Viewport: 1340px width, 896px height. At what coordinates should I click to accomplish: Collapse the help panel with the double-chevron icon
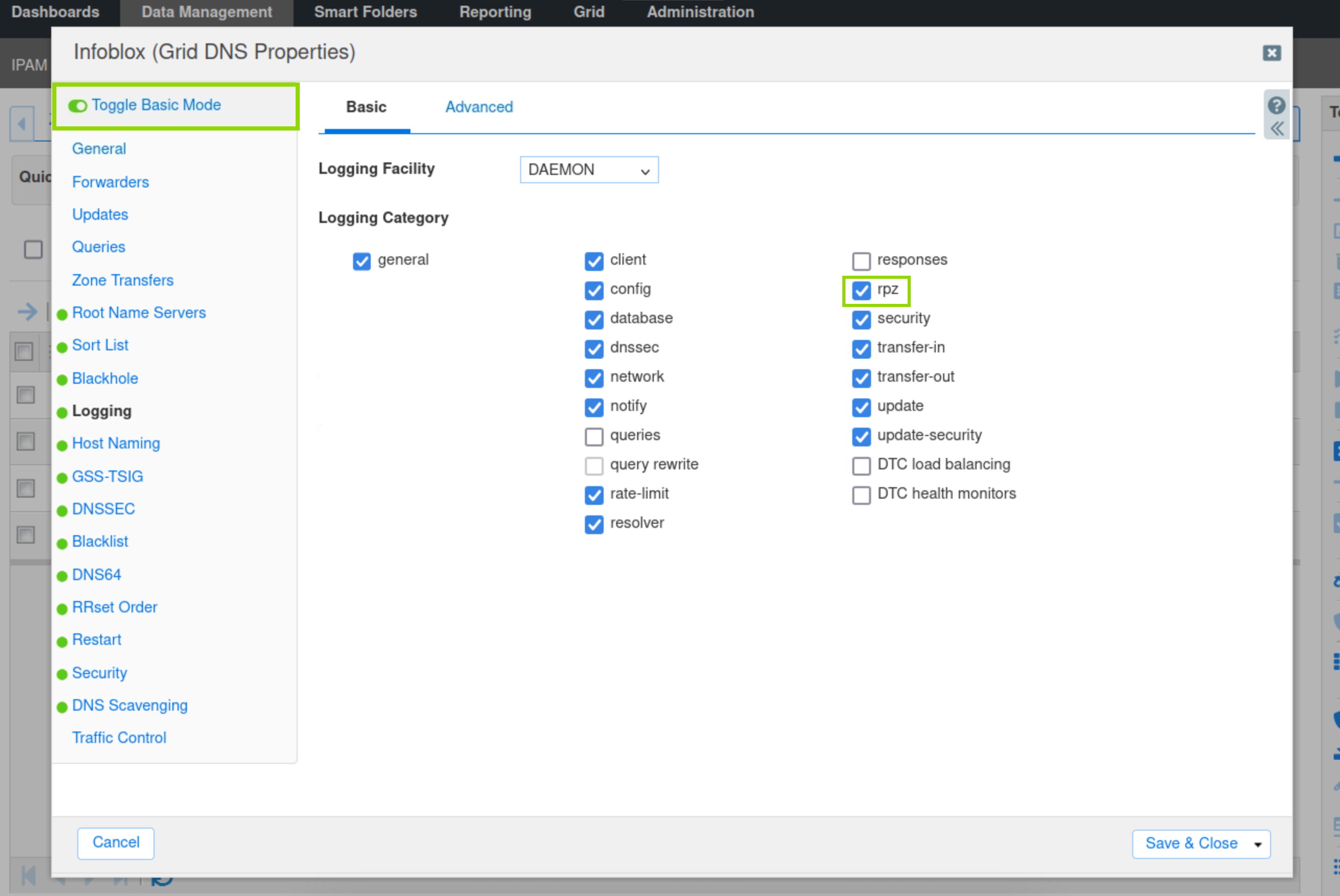pos(1277,129)
